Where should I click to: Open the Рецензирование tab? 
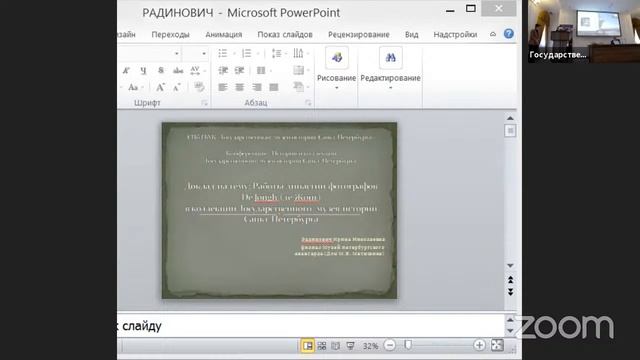pyautogui.click(x=359, y=35)
